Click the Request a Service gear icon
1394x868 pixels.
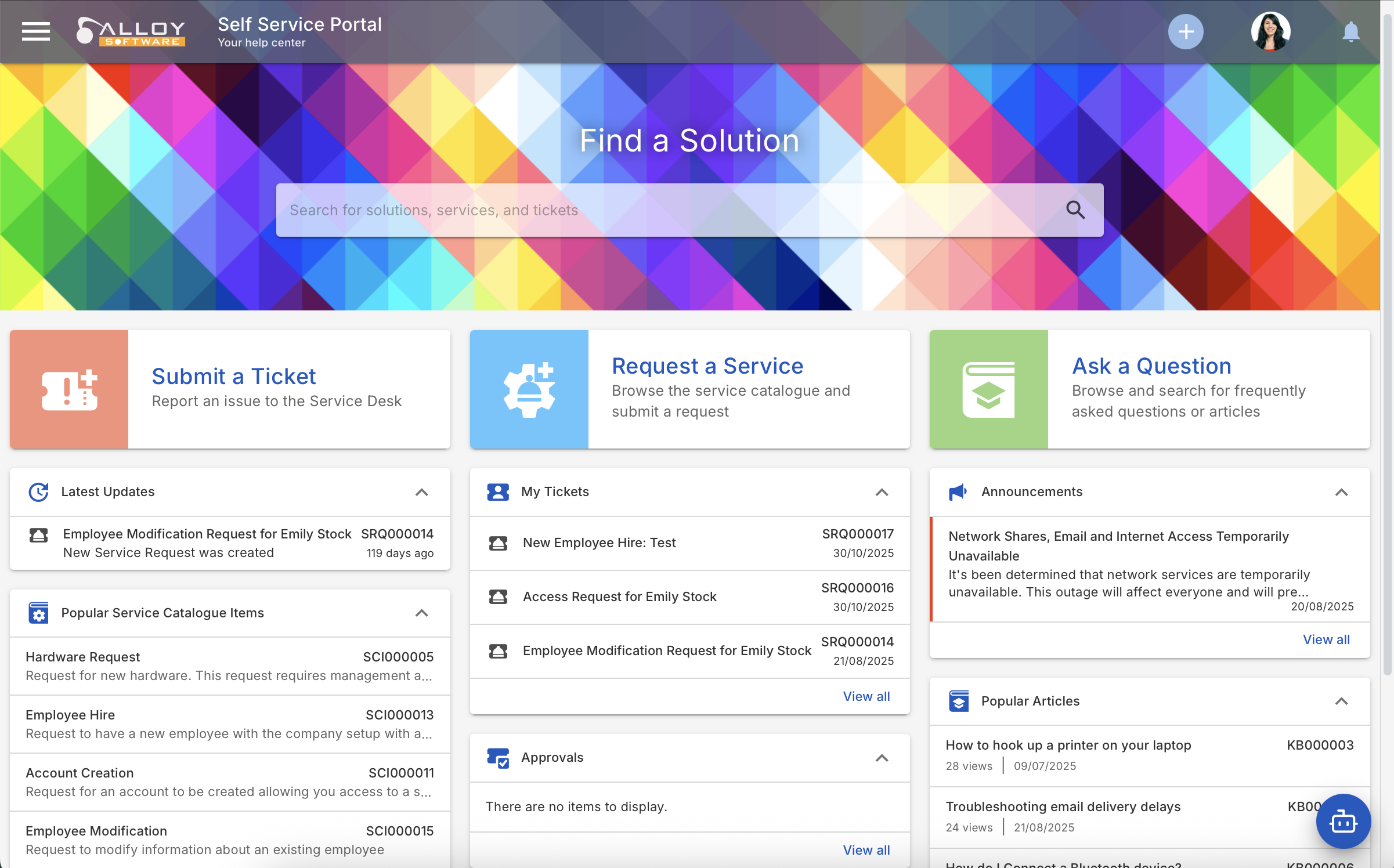coord(529,389)
